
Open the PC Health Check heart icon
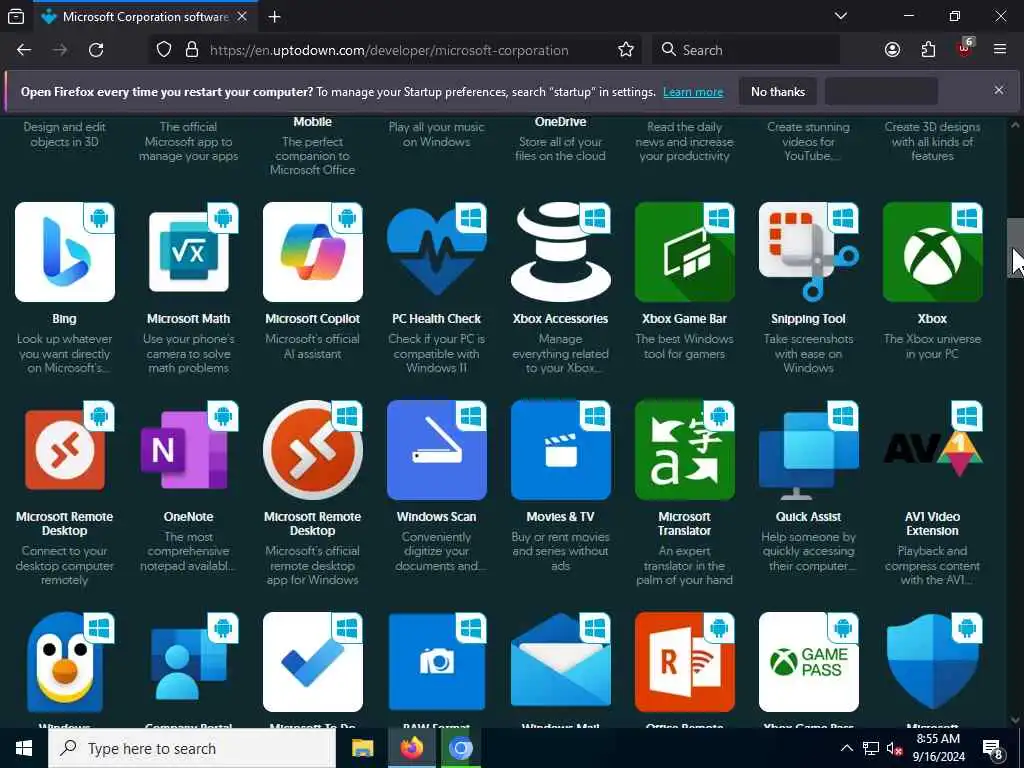pos(437,252)
